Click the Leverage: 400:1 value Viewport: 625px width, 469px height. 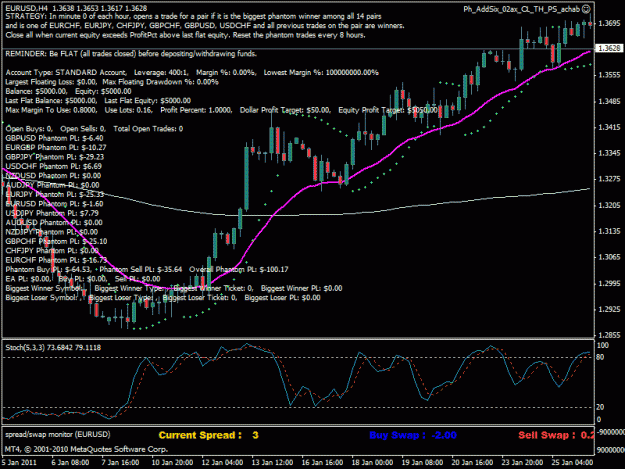[x=161, y=72]
